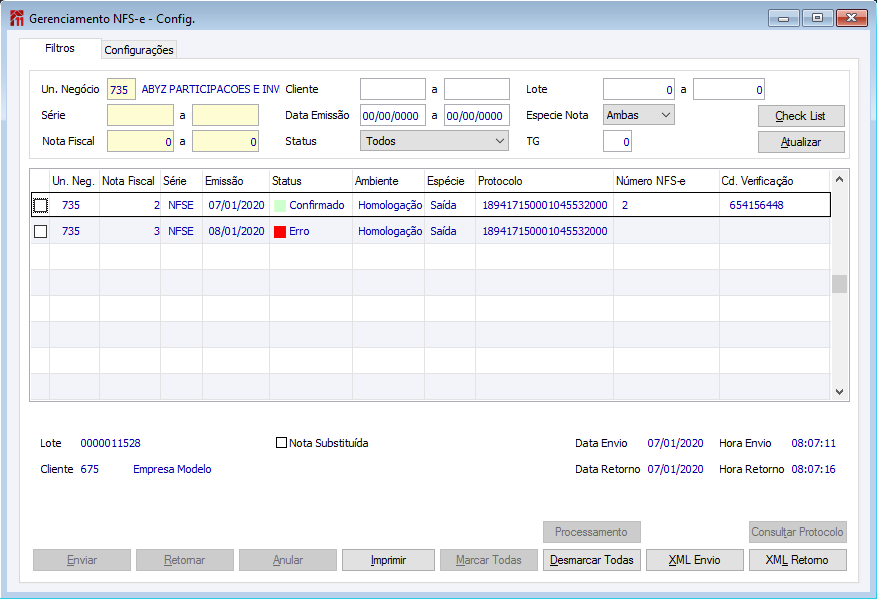
Task: Click the Marcar Todas button
Action: 489,560
